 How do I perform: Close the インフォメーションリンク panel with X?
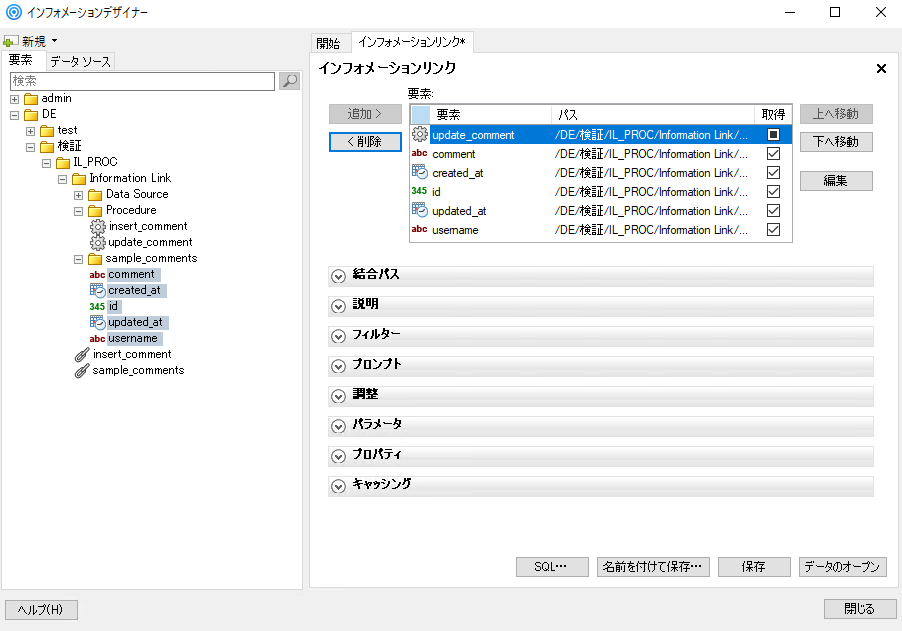pos(881,68)
